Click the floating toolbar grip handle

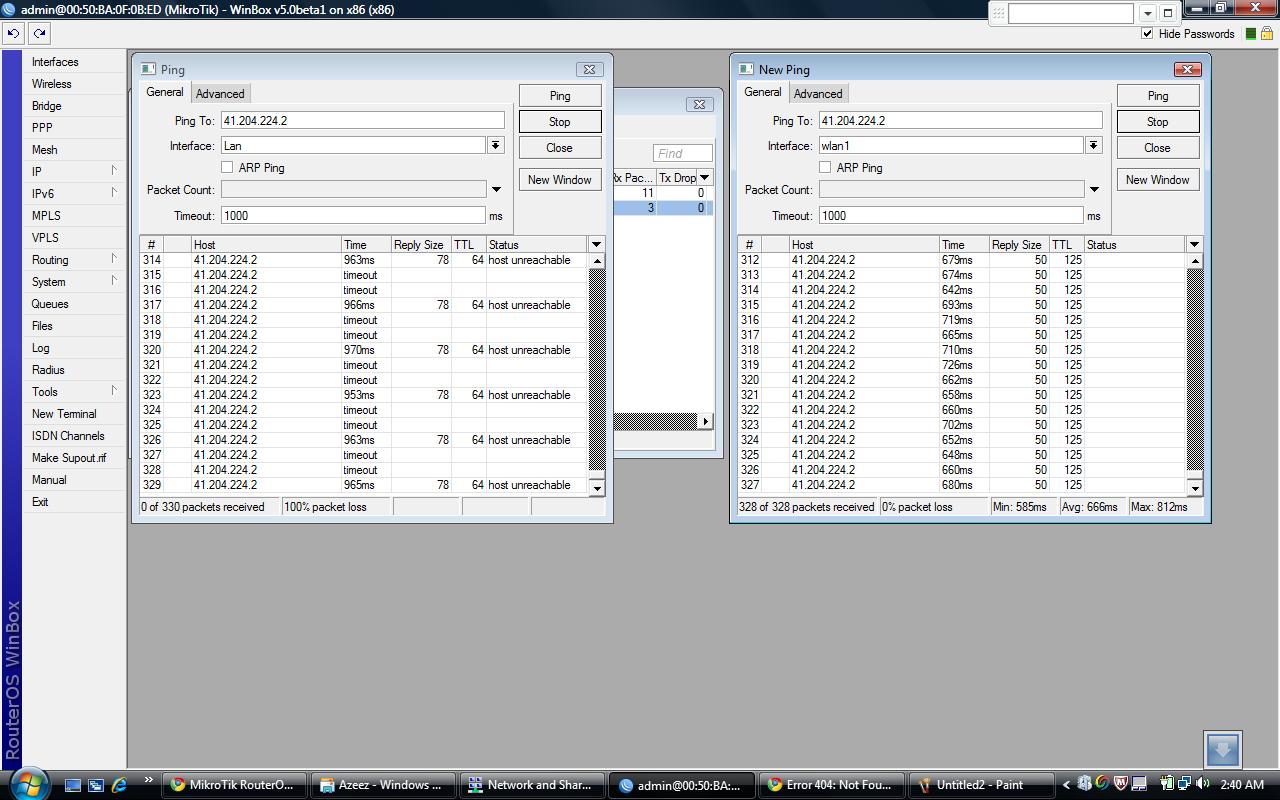[x=997, y=13]
